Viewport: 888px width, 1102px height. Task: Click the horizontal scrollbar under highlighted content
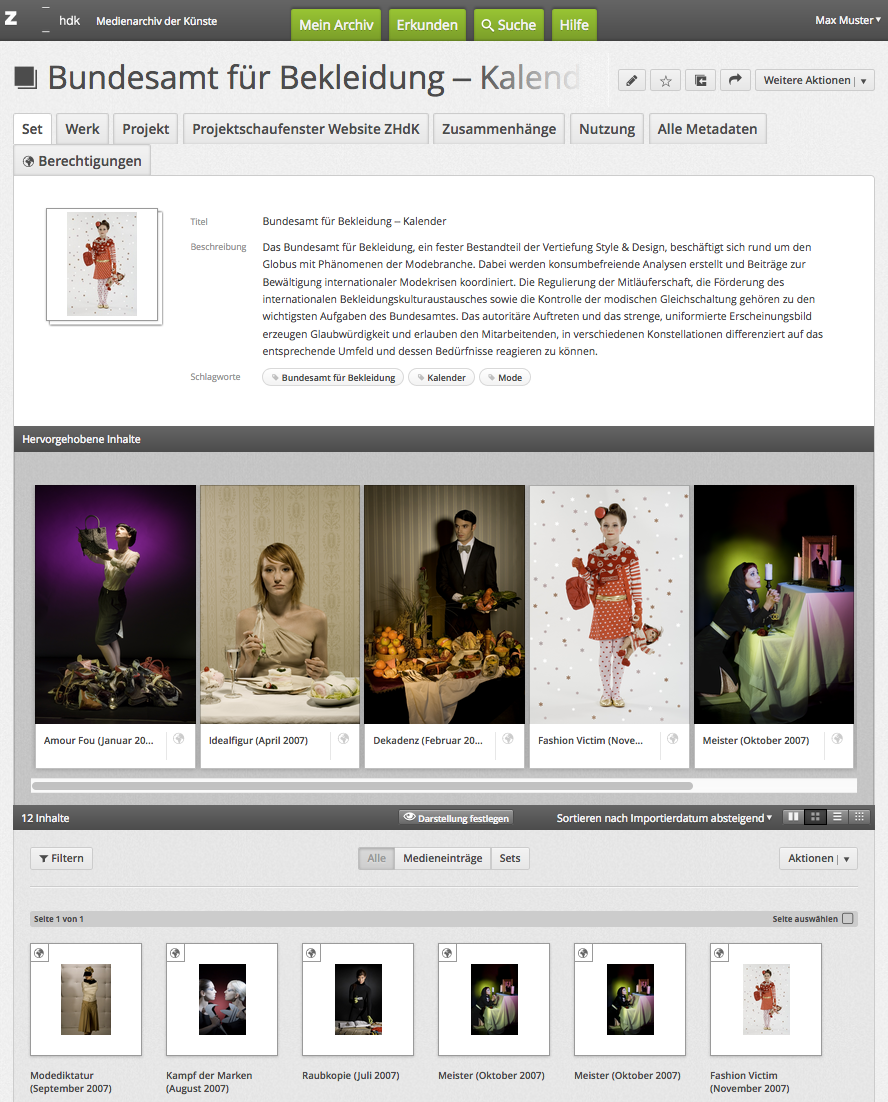(362, 786)
